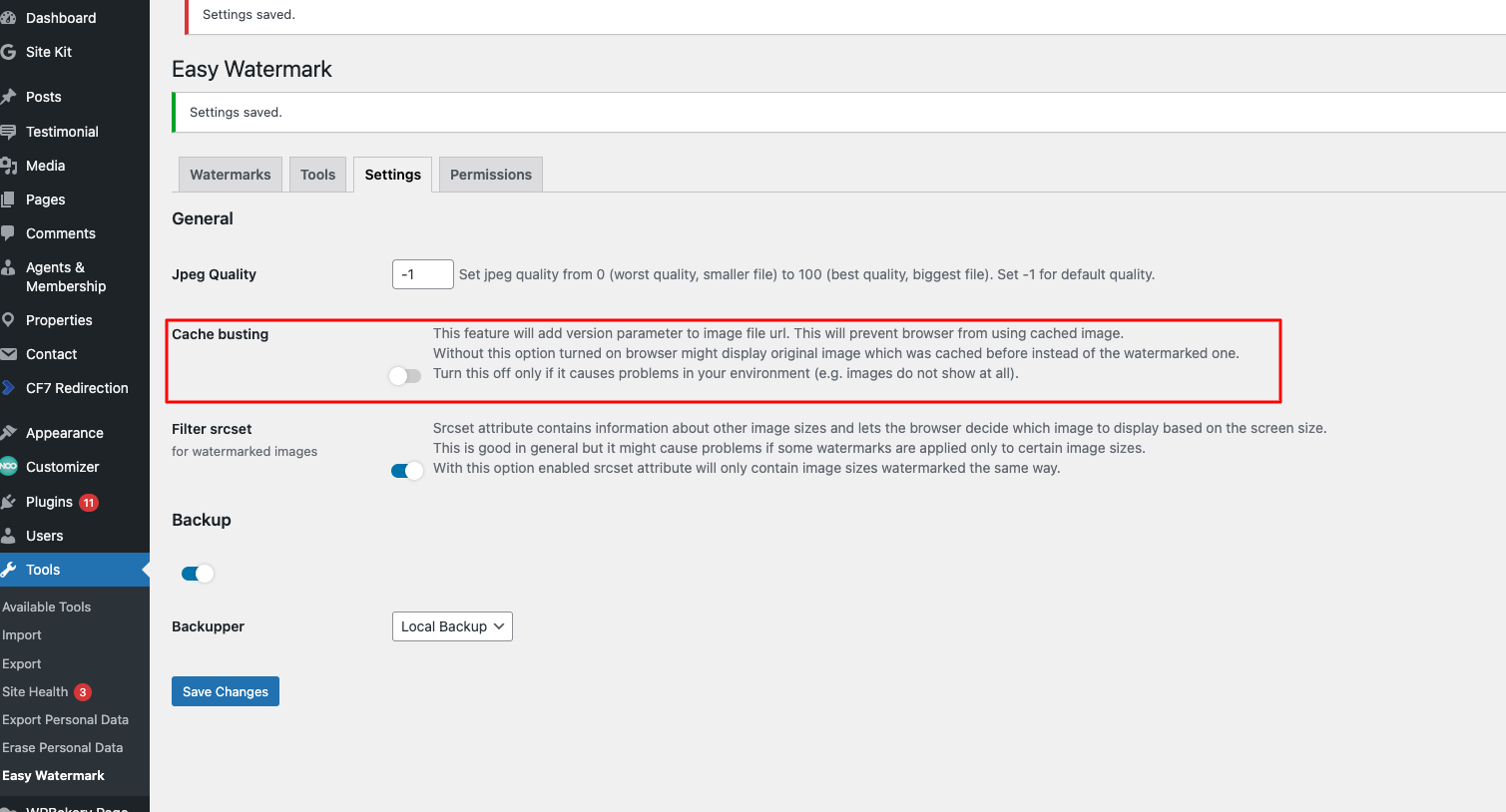Click Easy Watermark submenu item
Screen dimensions: 1506x812
[x=53, y=775]
